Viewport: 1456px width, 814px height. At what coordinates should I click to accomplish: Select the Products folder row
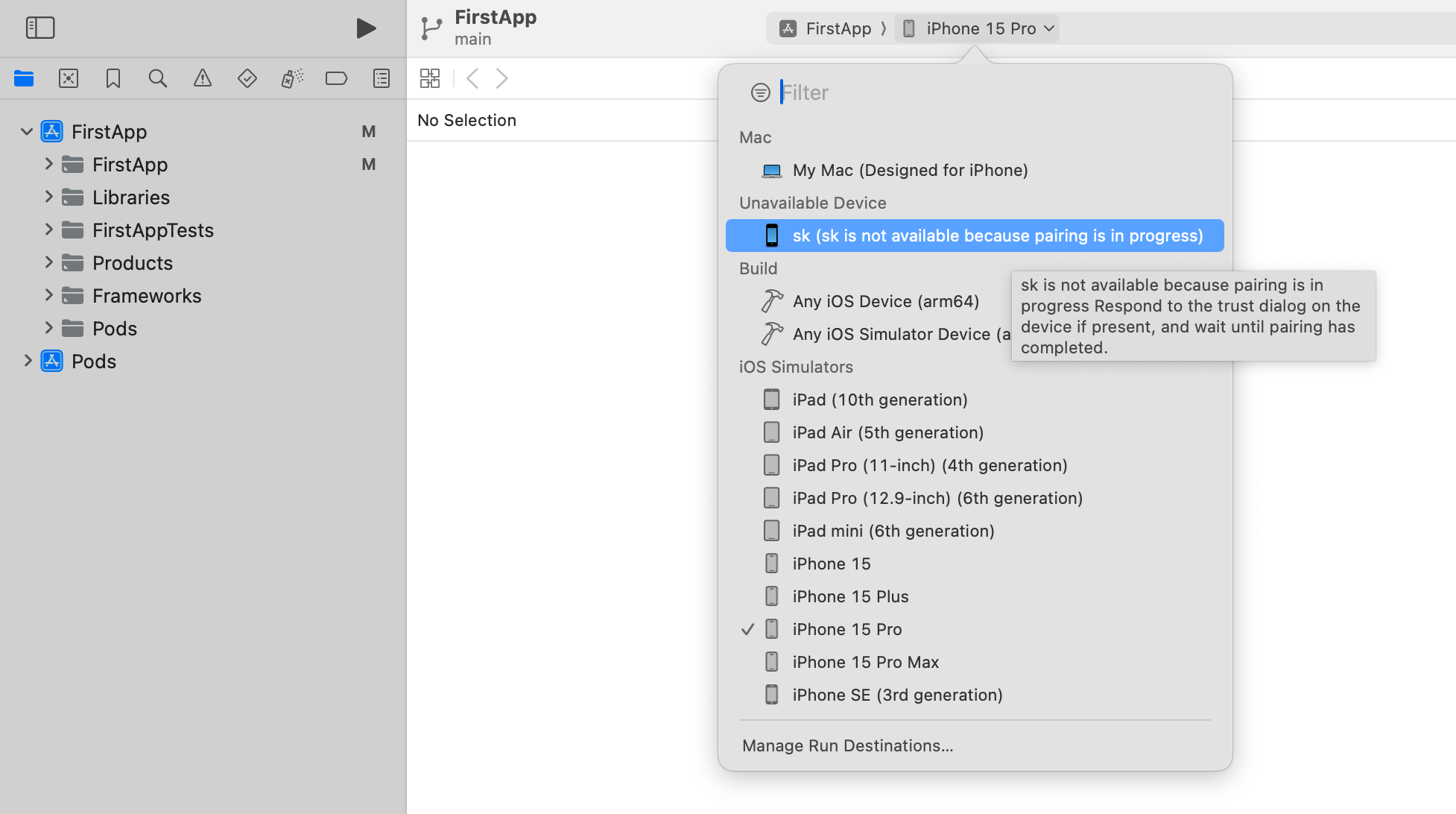[203, 262]
